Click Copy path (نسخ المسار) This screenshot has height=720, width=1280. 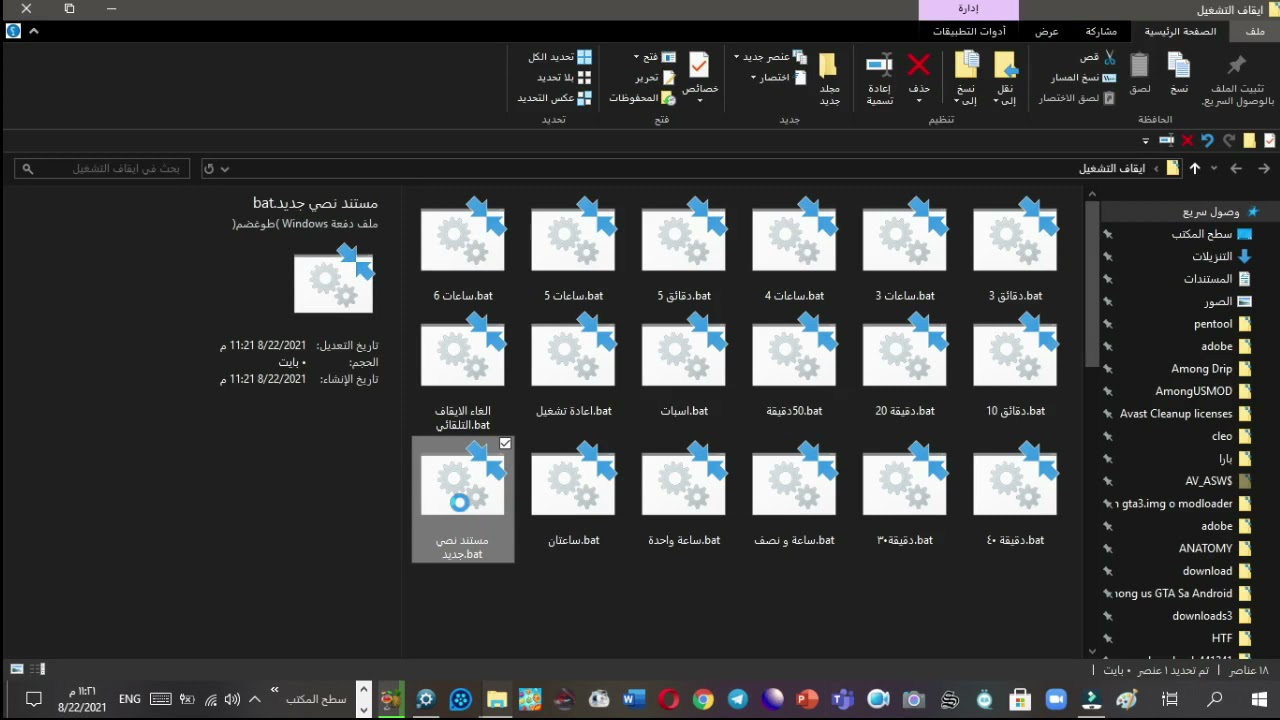(1083, 77)
